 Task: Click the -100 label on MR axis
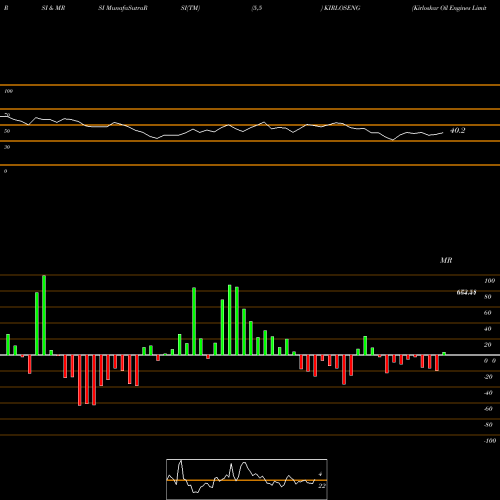[x=490, y=441]
